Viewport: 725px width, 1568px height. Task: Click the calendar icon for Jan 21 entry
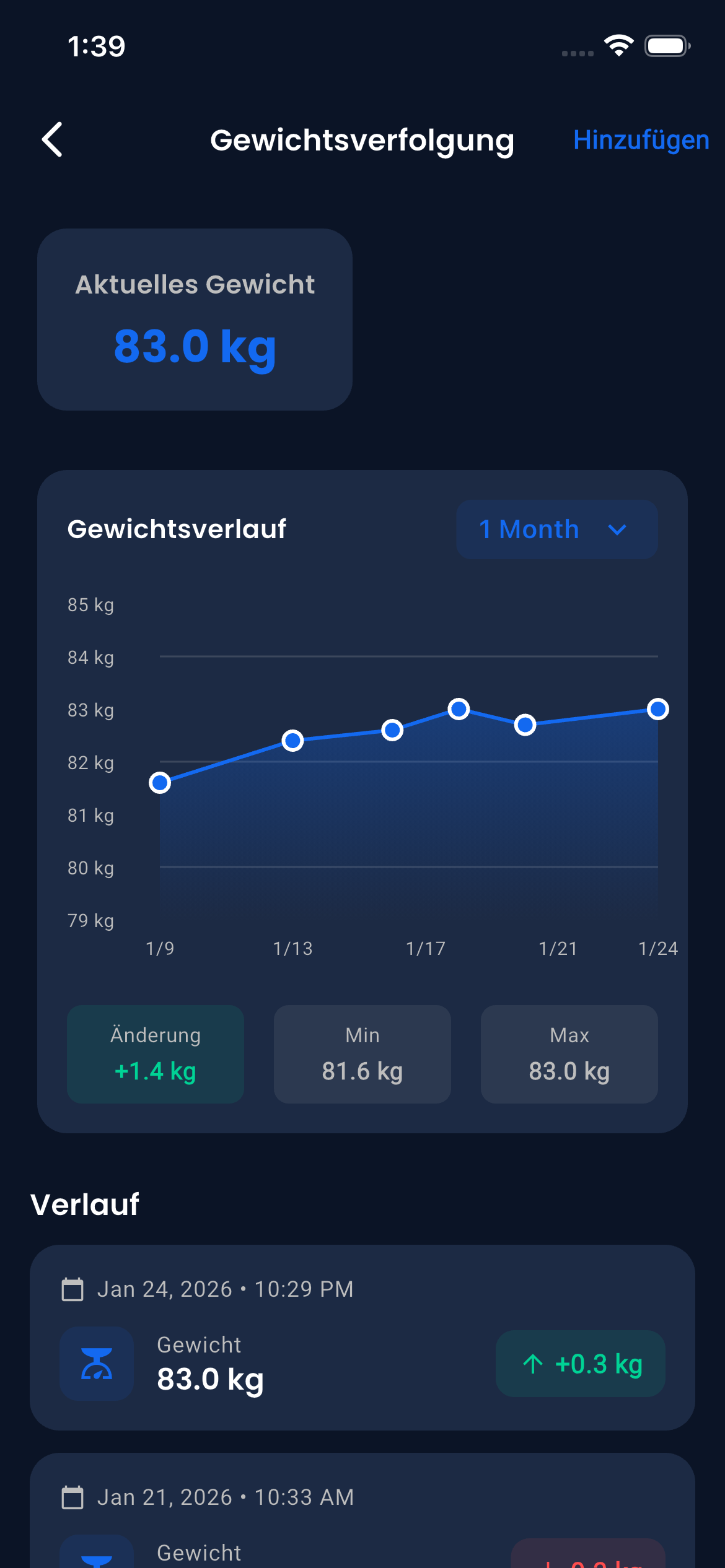(74, 1496)
